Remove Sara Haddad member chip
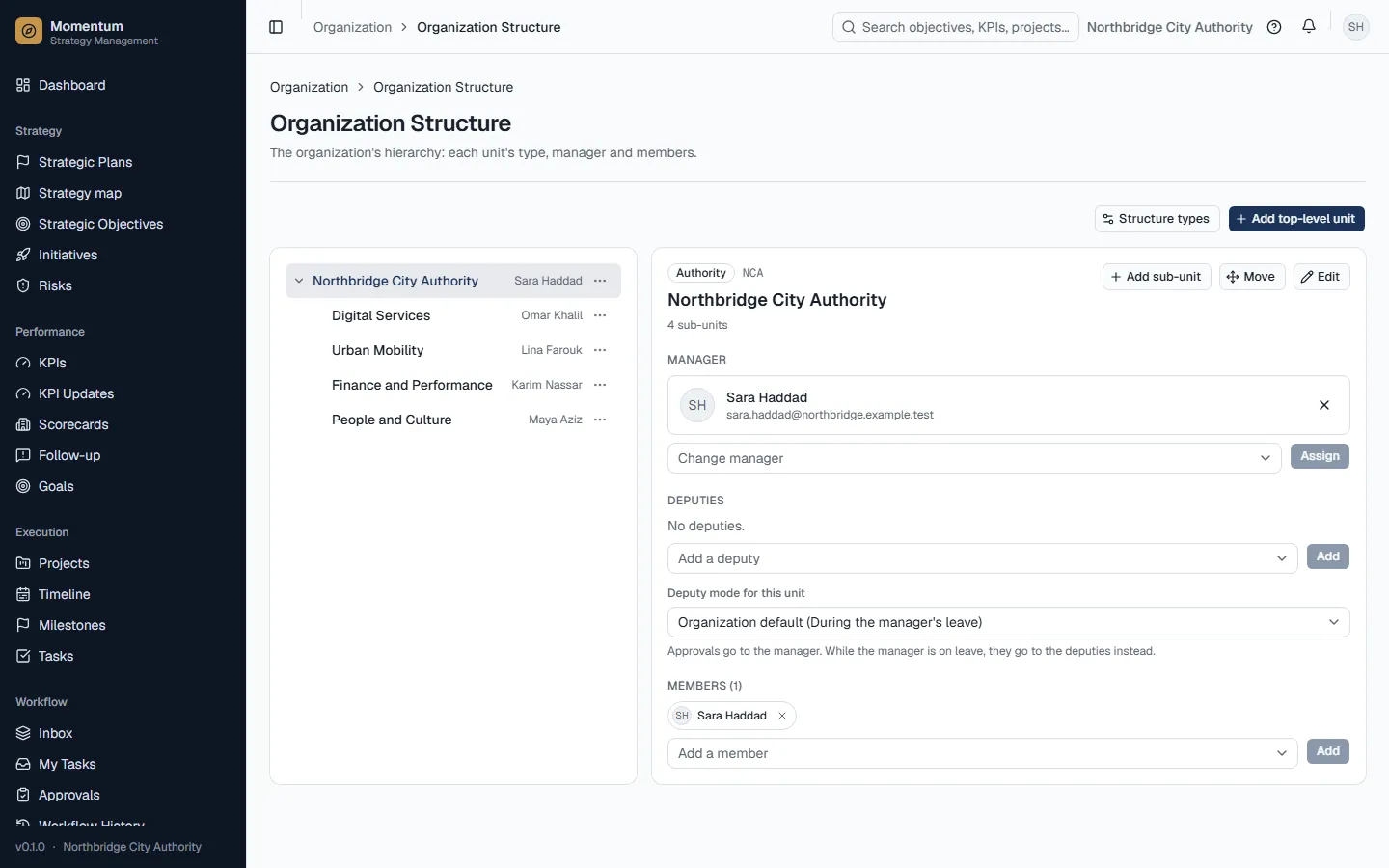This screenshot has width=1389, height=868. click(782, 716)
